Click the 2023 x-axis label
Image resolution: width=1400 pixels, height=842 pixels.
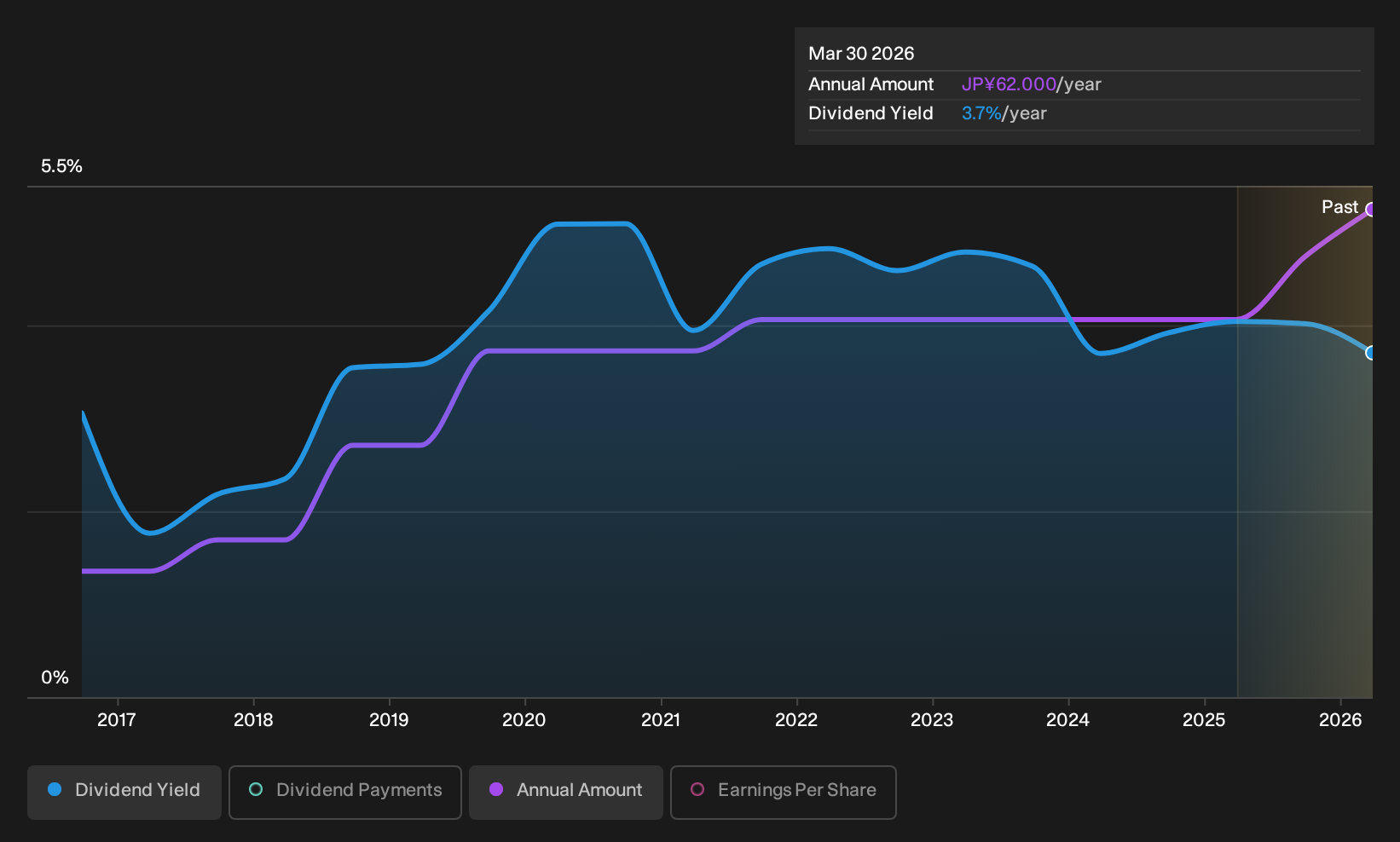pos(932,720)
